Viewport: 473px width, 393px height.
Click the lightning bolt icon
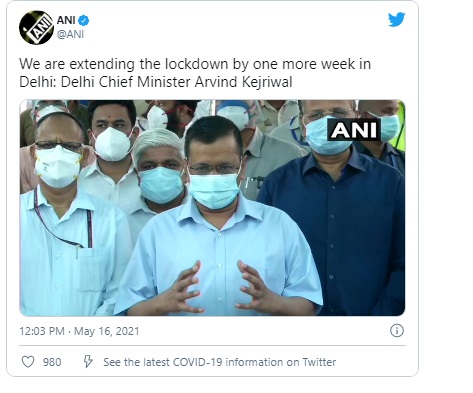point(88,361)
